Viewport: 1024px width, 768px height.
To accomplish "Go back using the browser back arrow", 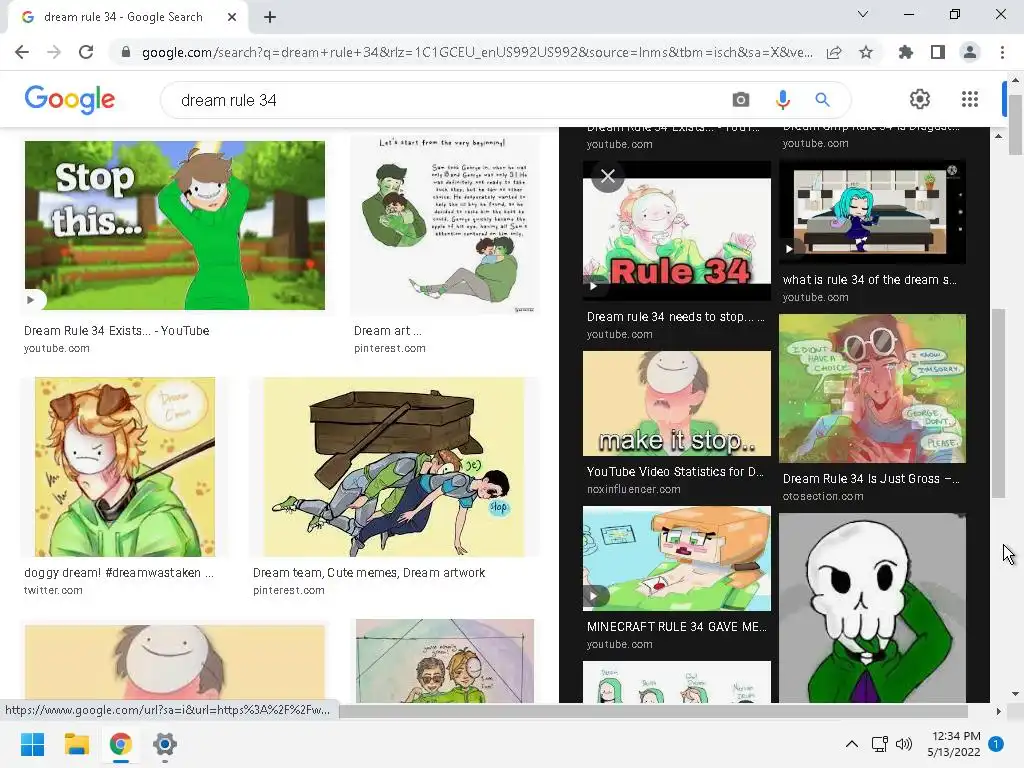I will tap(22, 52).
